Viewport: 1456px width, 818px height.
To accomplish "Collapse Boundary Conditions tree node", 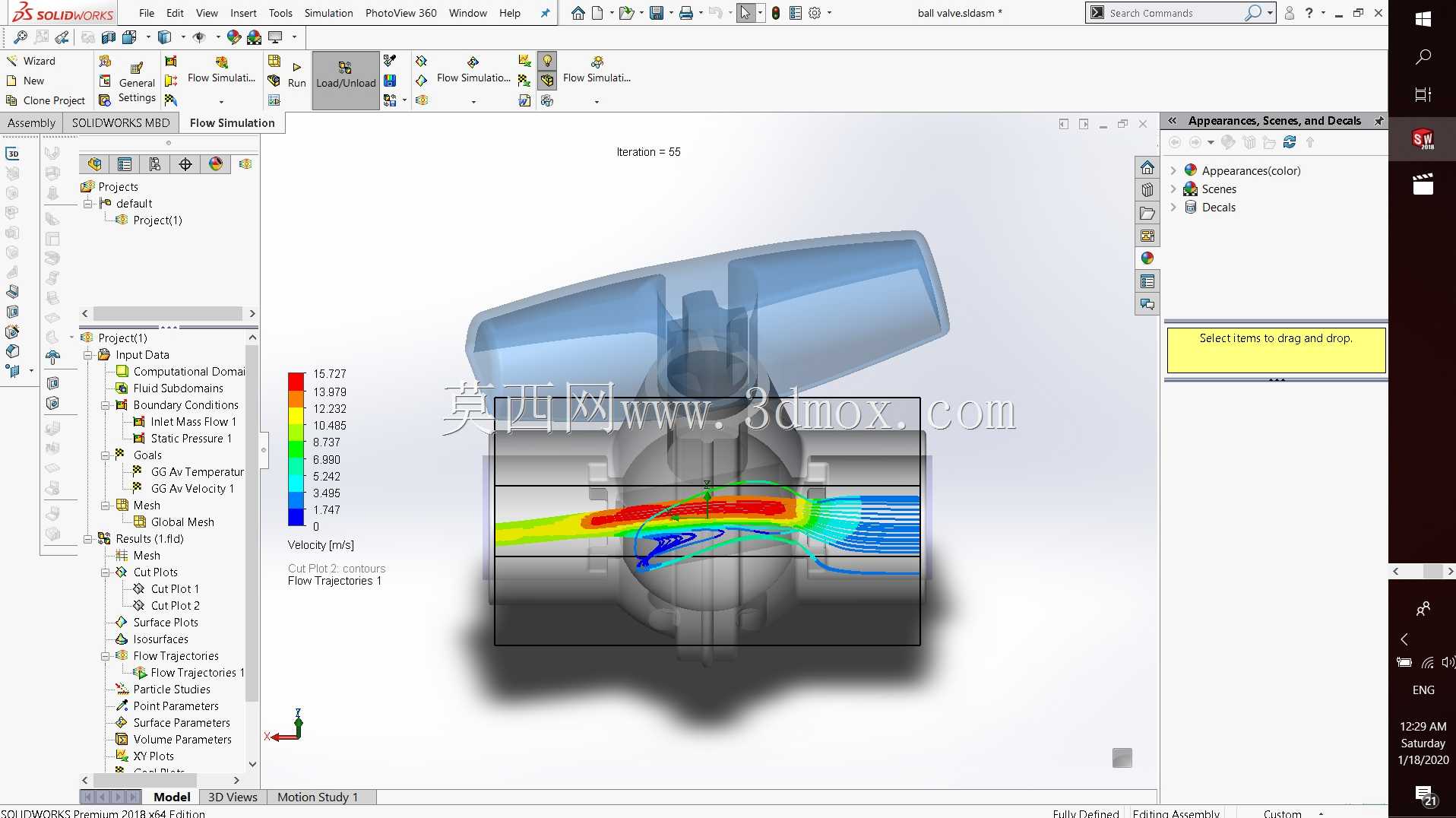I will point(106,405).
